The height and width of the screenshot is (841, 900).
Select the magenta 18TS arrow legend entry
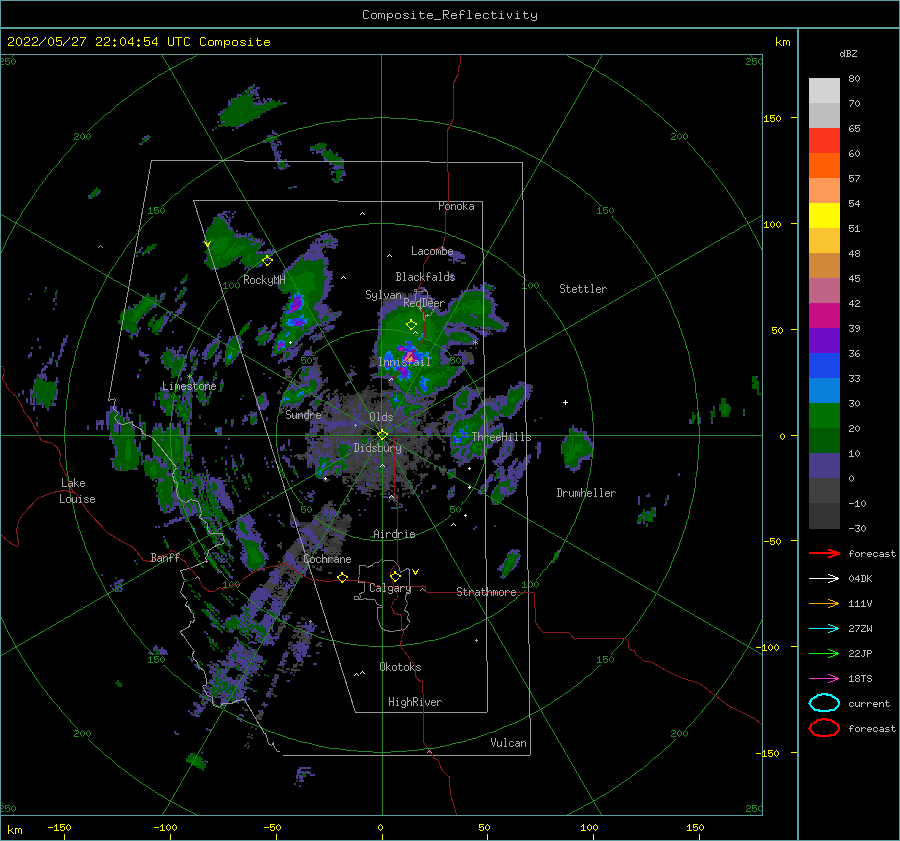[824, 679]
